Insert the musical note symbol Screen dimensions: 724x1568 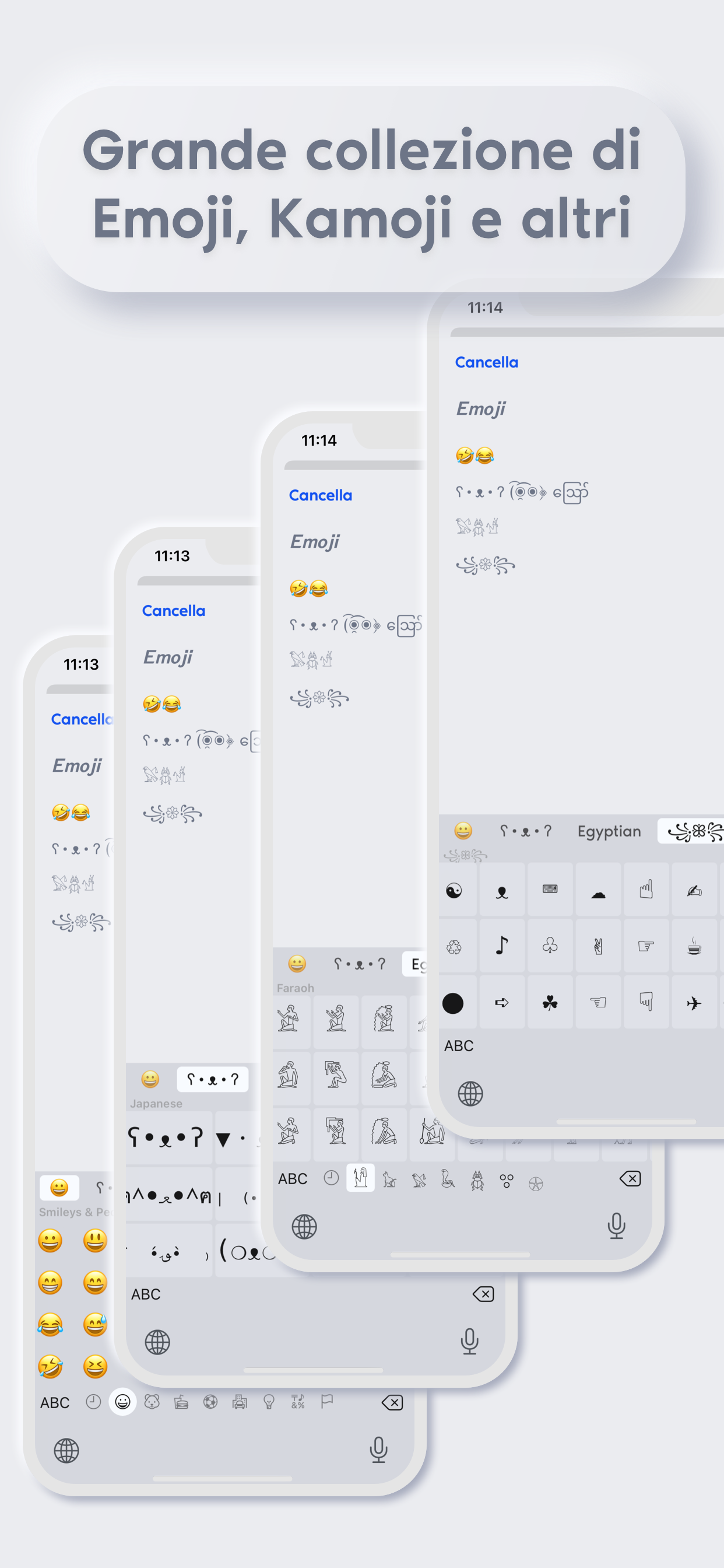click(x=502, y=946)
